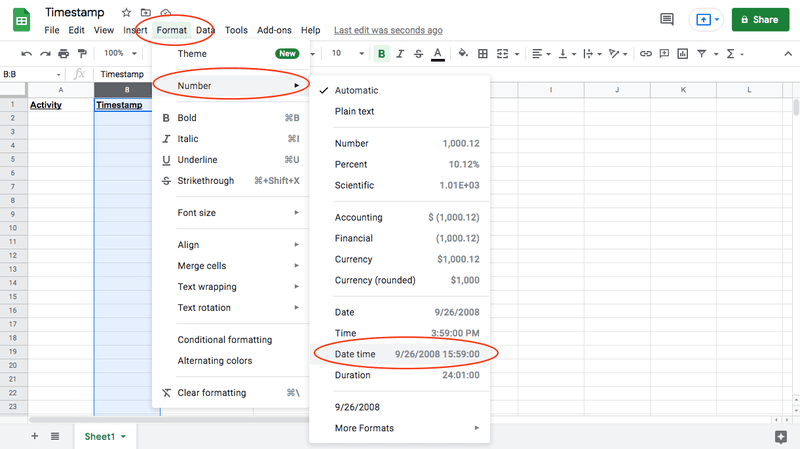The width and height of the screenshot is (800, 449).
Task: Open the text color picker
Action: (x=437, y=54)
